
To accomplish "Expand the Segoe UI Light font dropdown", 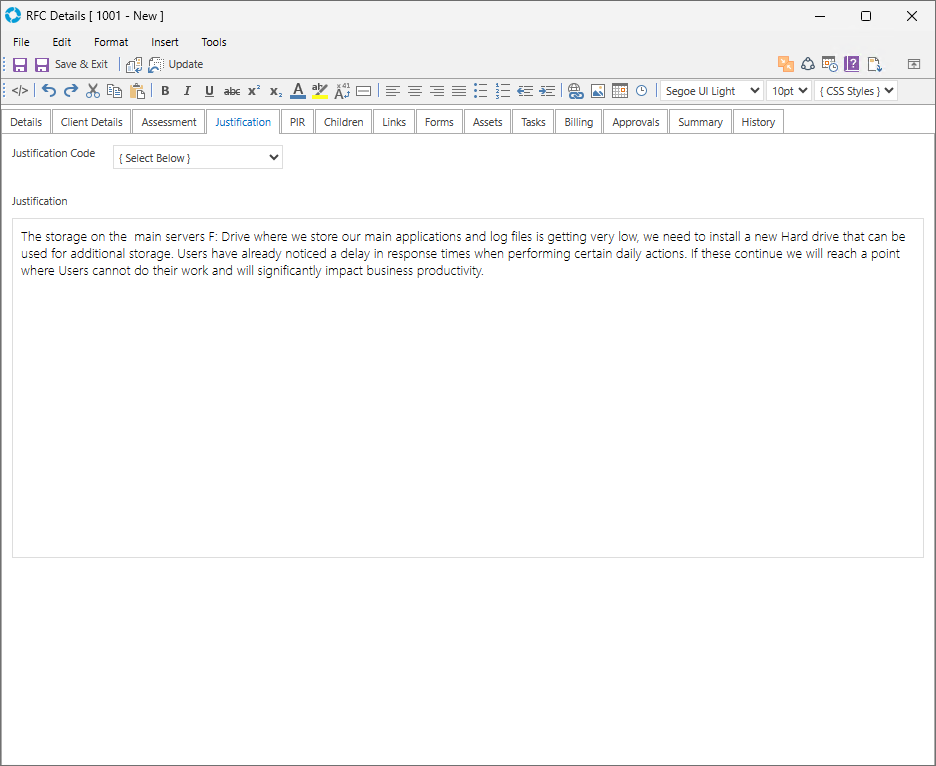I will 711,91.
